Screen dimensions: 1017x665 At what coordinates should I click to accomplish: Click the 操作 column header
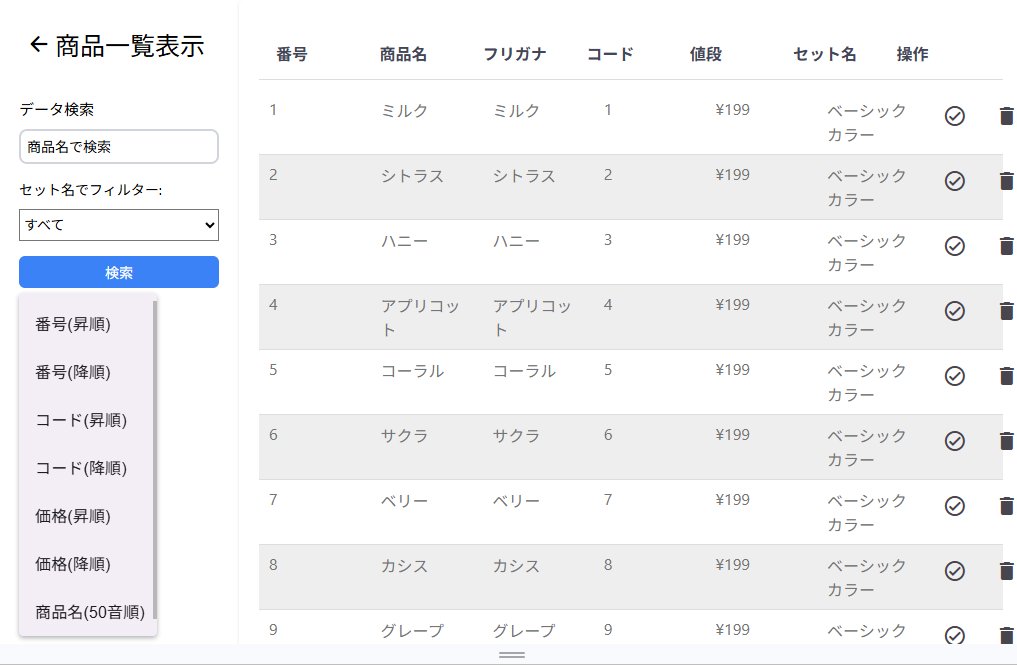pos(913,54)
